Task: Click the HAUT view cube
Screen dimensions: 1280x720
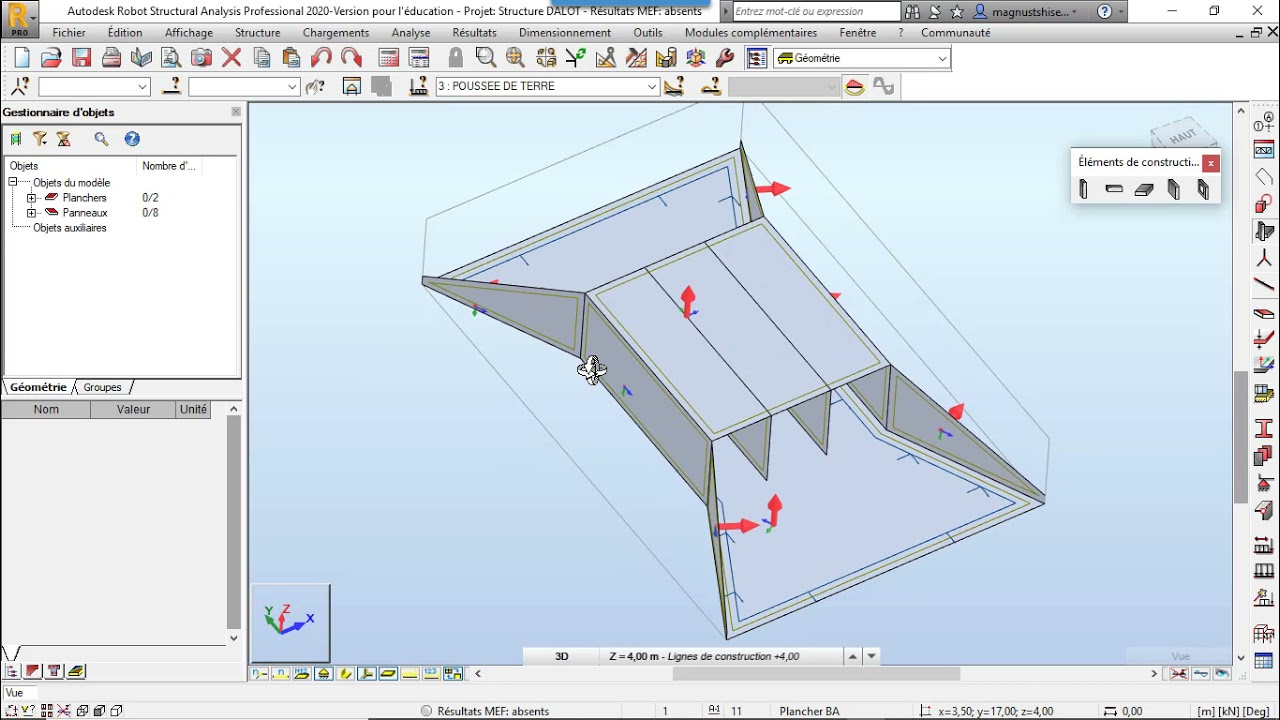Action: 1184,135
